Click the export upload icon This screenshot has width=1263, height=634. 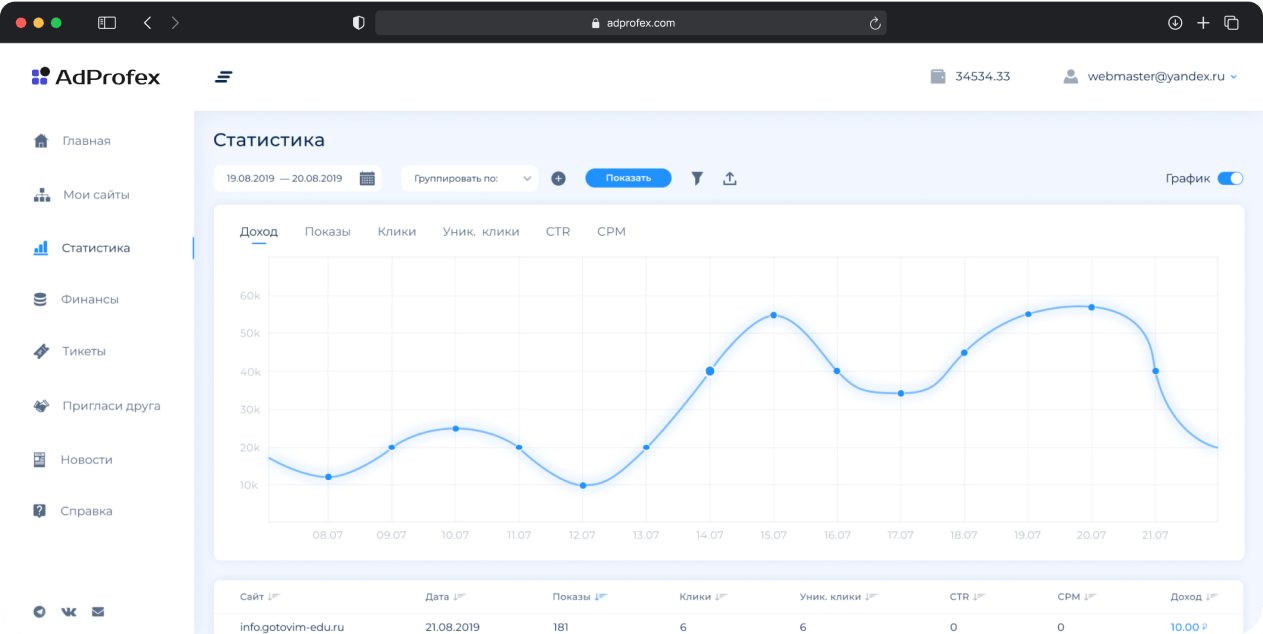730,178
